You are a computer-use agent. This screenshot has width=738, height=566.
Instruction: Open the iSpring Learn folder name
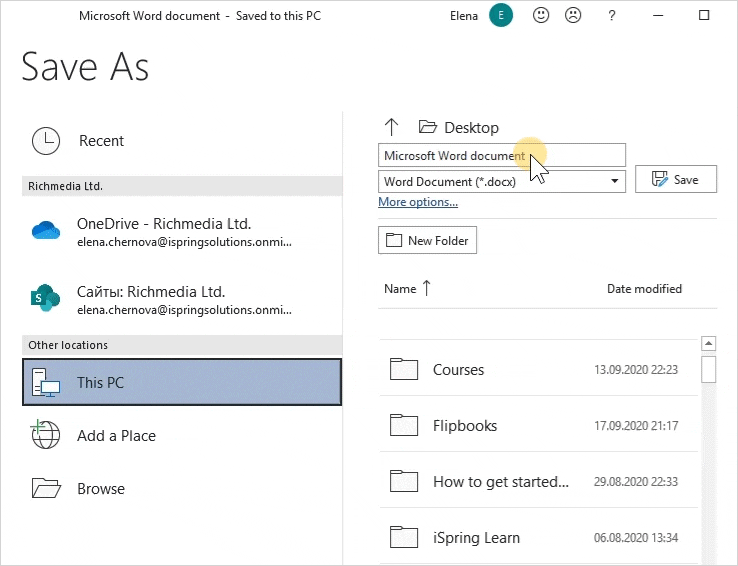point(476,538)
